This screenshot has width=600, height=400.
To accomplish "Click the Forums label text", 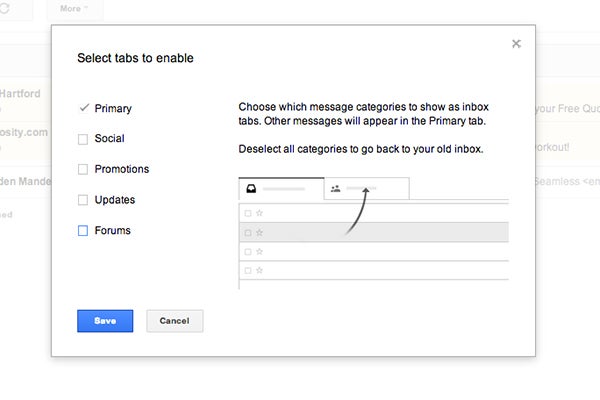I will point(112,230).
